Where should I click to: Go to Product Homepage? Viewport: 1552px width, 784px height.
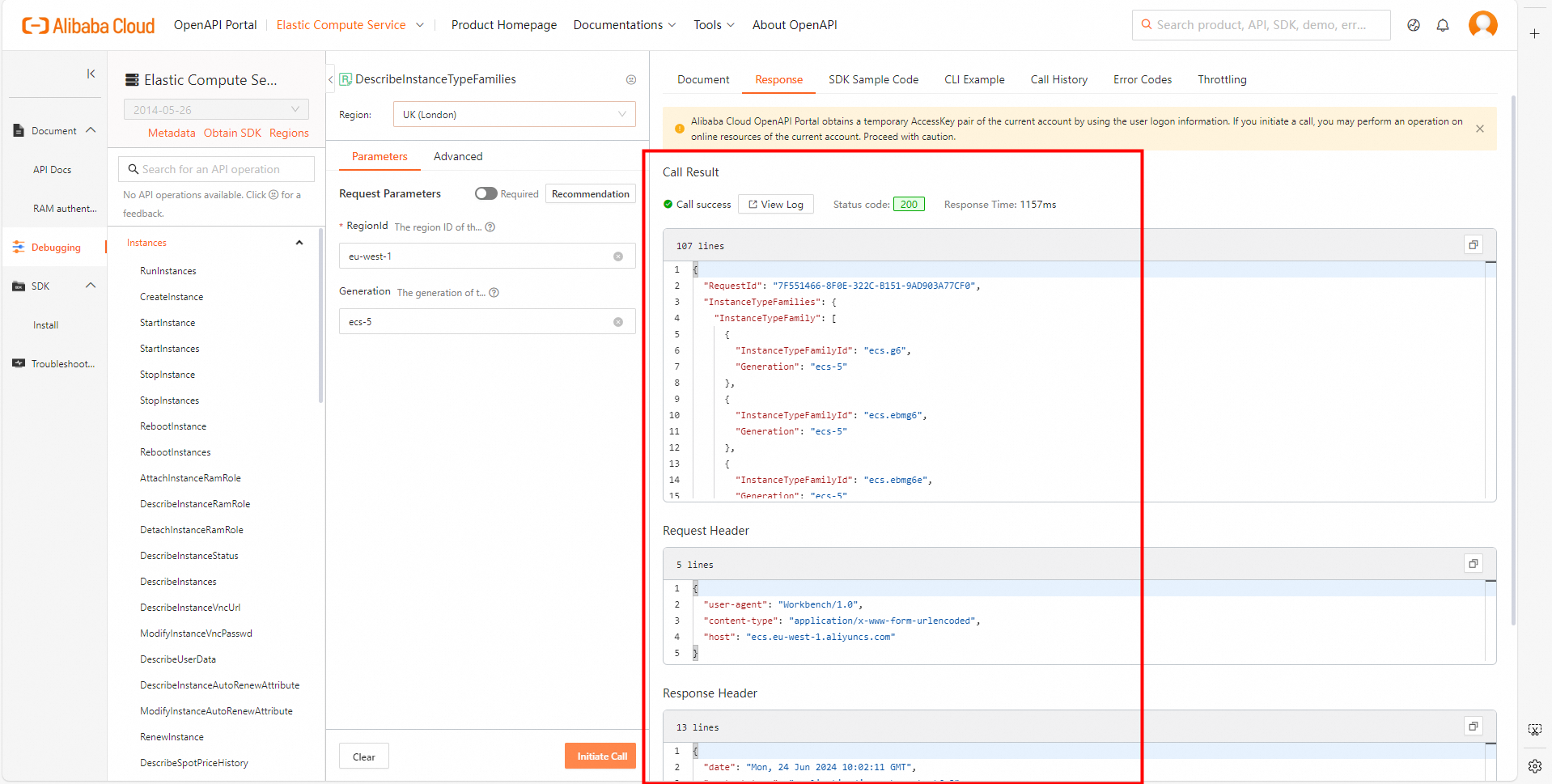[504, 25]
